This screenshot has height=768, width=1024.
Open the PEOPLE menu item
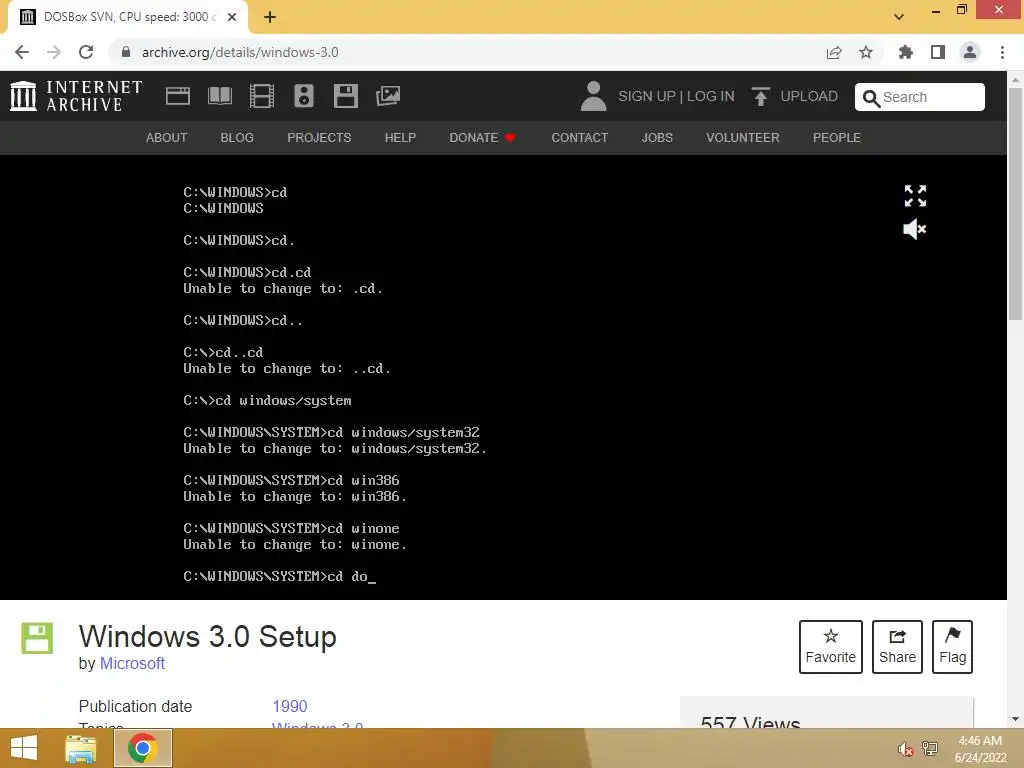[x=837, y=138]
